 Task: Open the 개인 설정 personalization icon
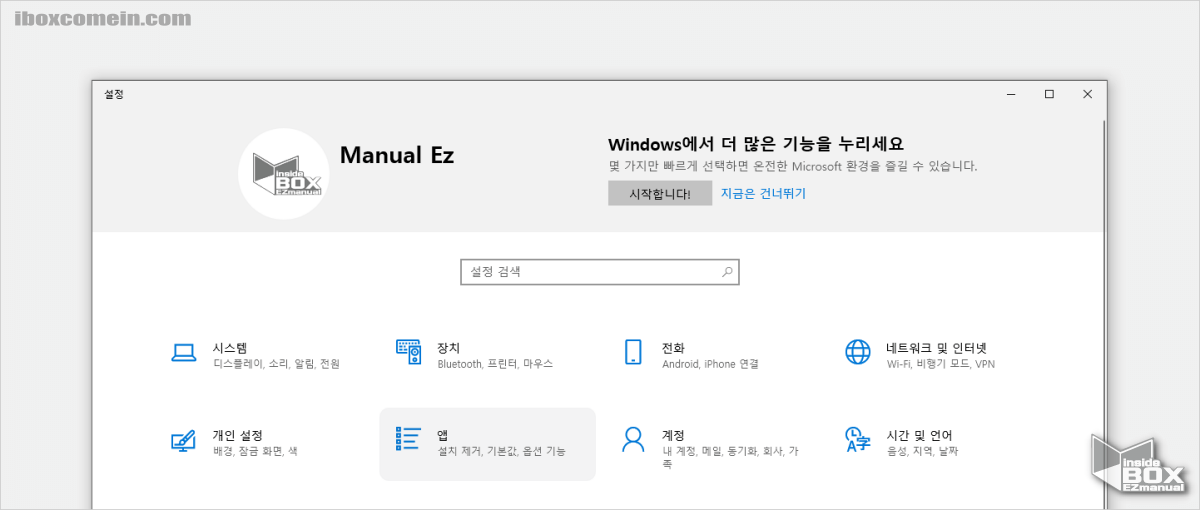[x=184, y=440]
